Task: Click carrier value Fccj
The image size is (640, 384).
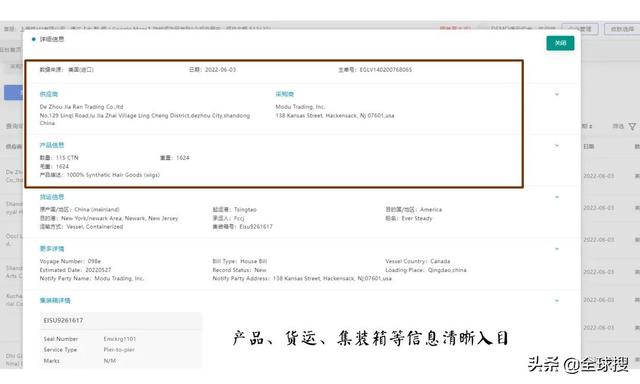Action: (239, 218)
